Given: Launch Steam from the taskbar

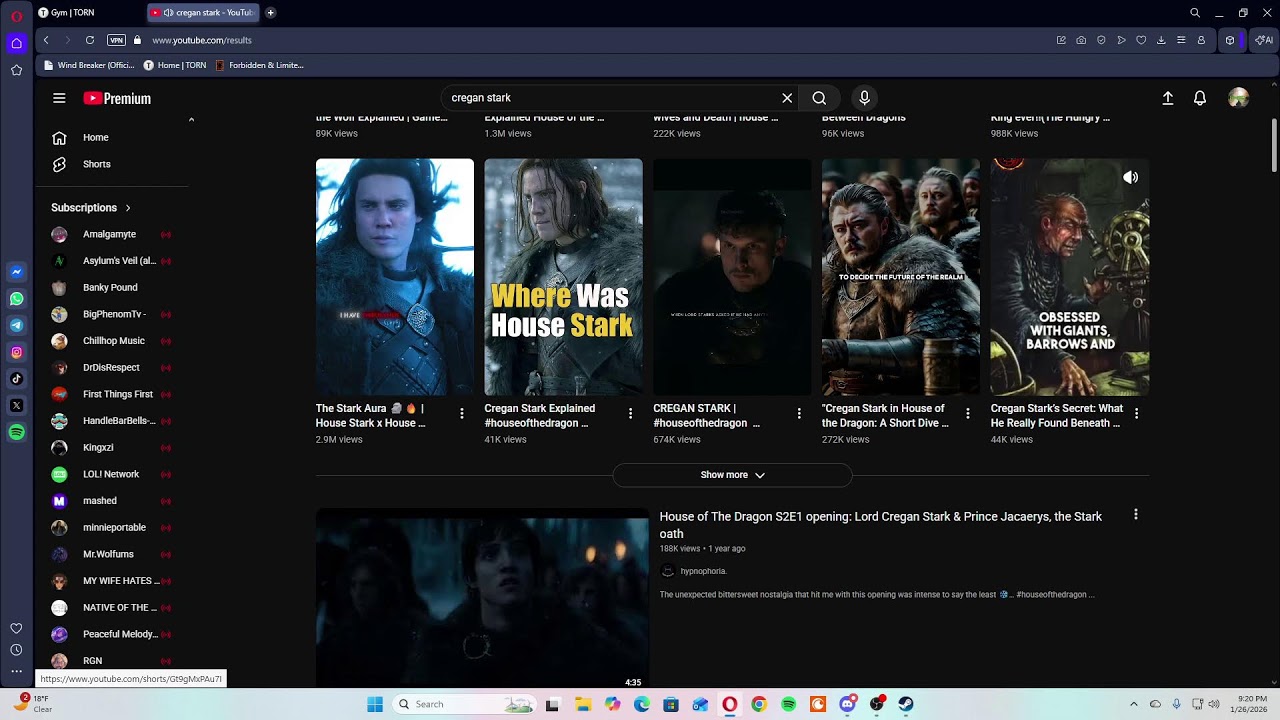Looking at the screenshot, I should (x=906, y=704).
